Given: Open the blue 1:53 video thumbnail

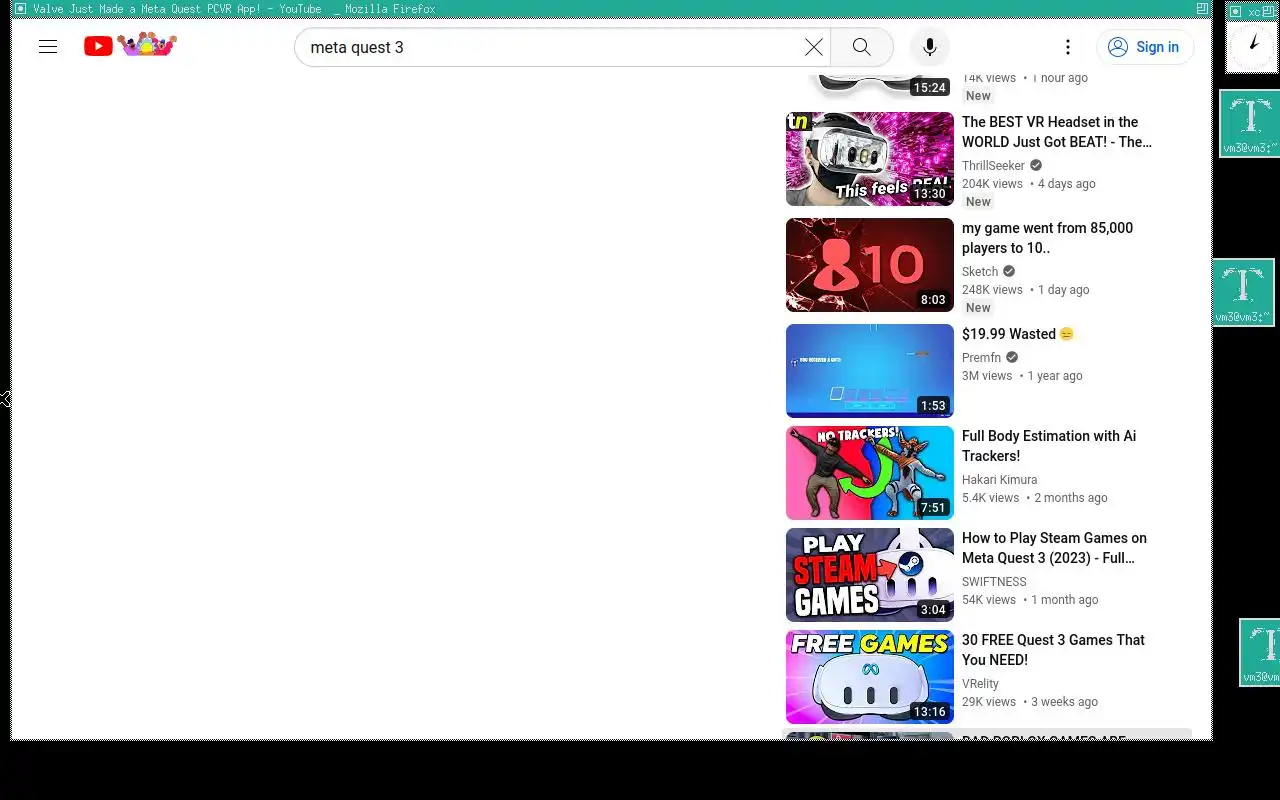Looking at the screenshot, I should click(870, 371).
